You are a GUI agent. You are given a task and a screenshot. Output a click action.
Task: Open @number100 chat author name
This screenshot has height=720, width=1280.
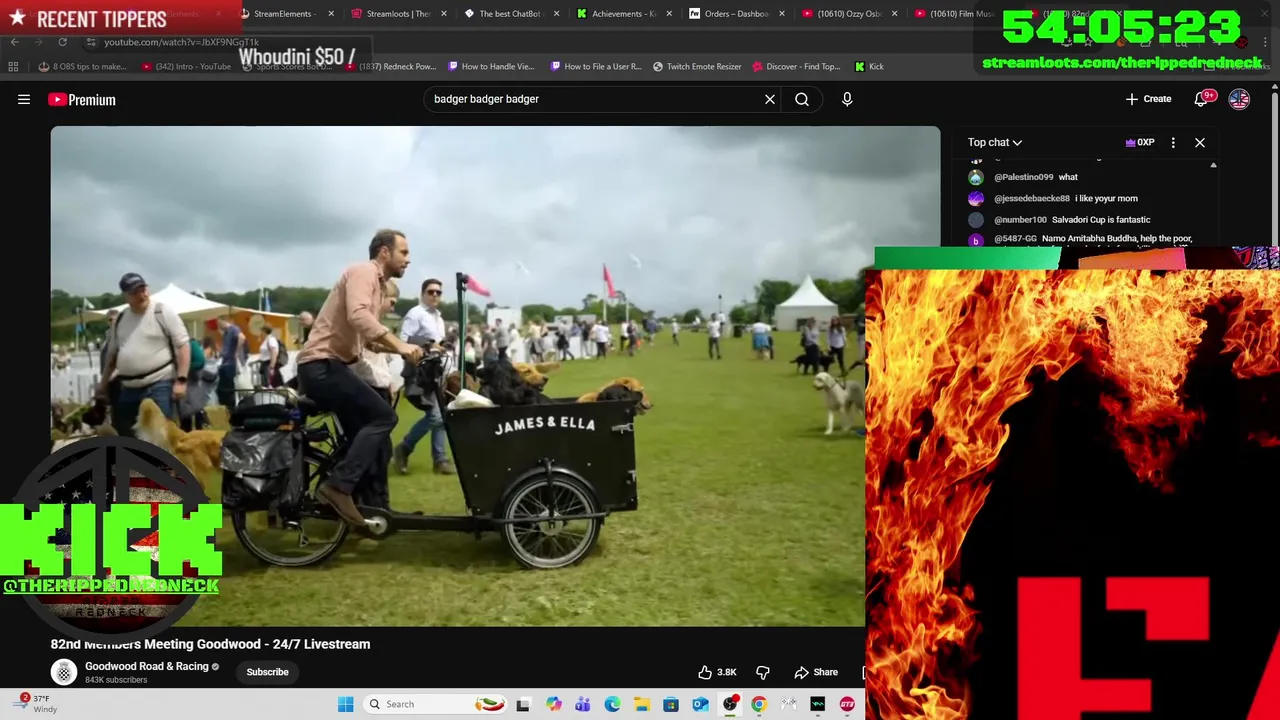(x=1020, y=219)
